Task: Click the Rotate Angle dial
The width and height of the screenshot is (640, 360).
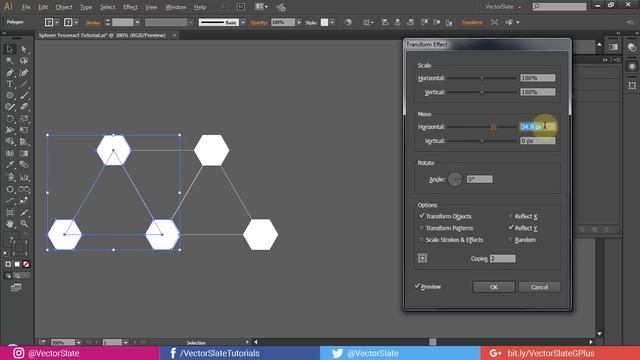Action: click(455, 179)
